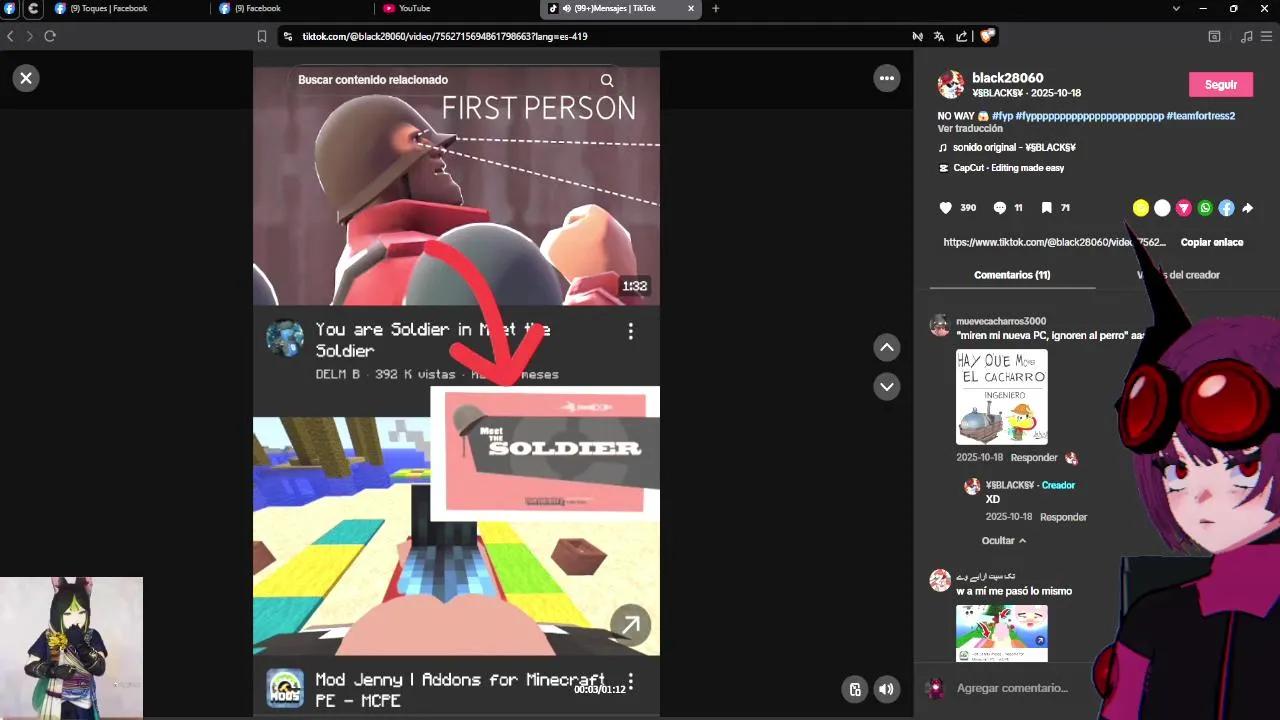Open the browser hamburger main menu
This screenshot has height=720, width=1280.
(x=1267, y=36)
